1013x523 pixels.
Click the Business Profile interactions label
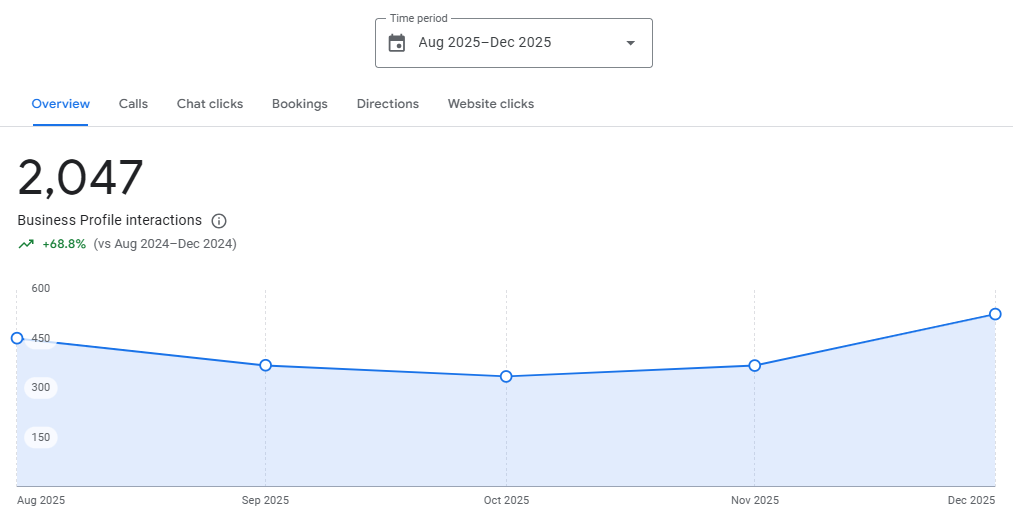110,220
